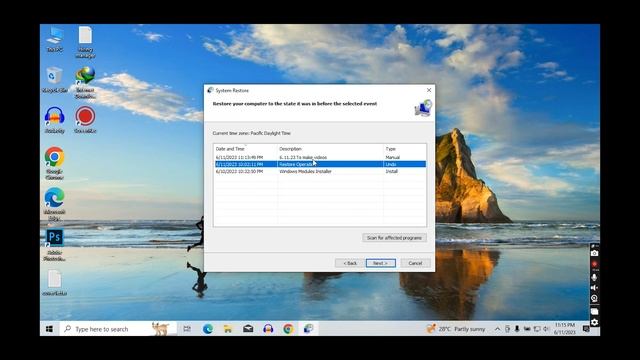This screenshot has height=360, width=640.
Task: Launch Google Chrome desktop shortcut
Action: coord(54,163)
